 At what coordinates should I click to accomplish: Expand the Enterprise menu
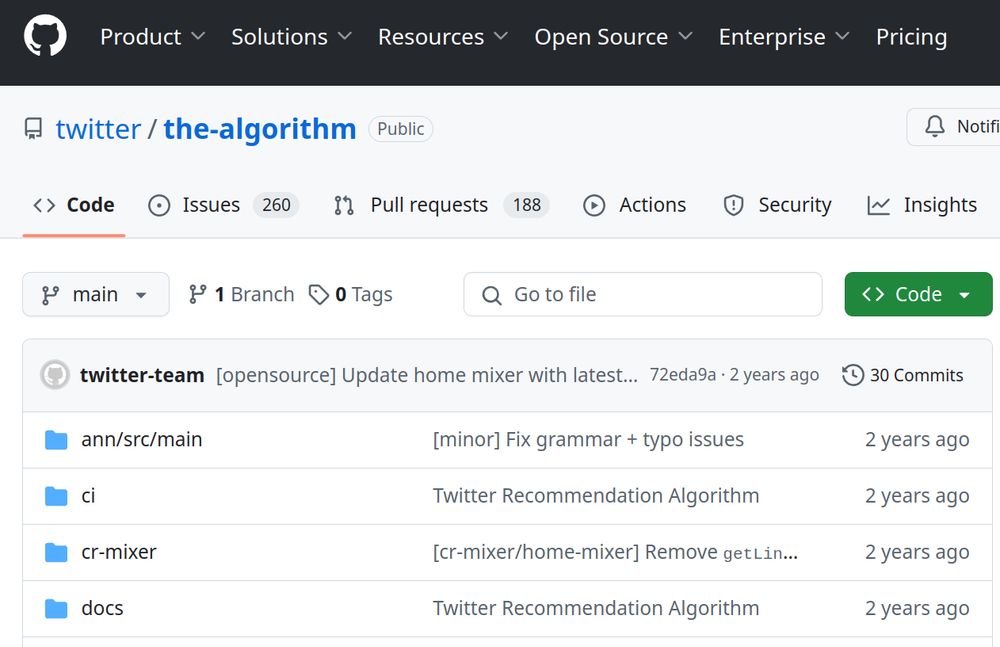click(784, 36)
